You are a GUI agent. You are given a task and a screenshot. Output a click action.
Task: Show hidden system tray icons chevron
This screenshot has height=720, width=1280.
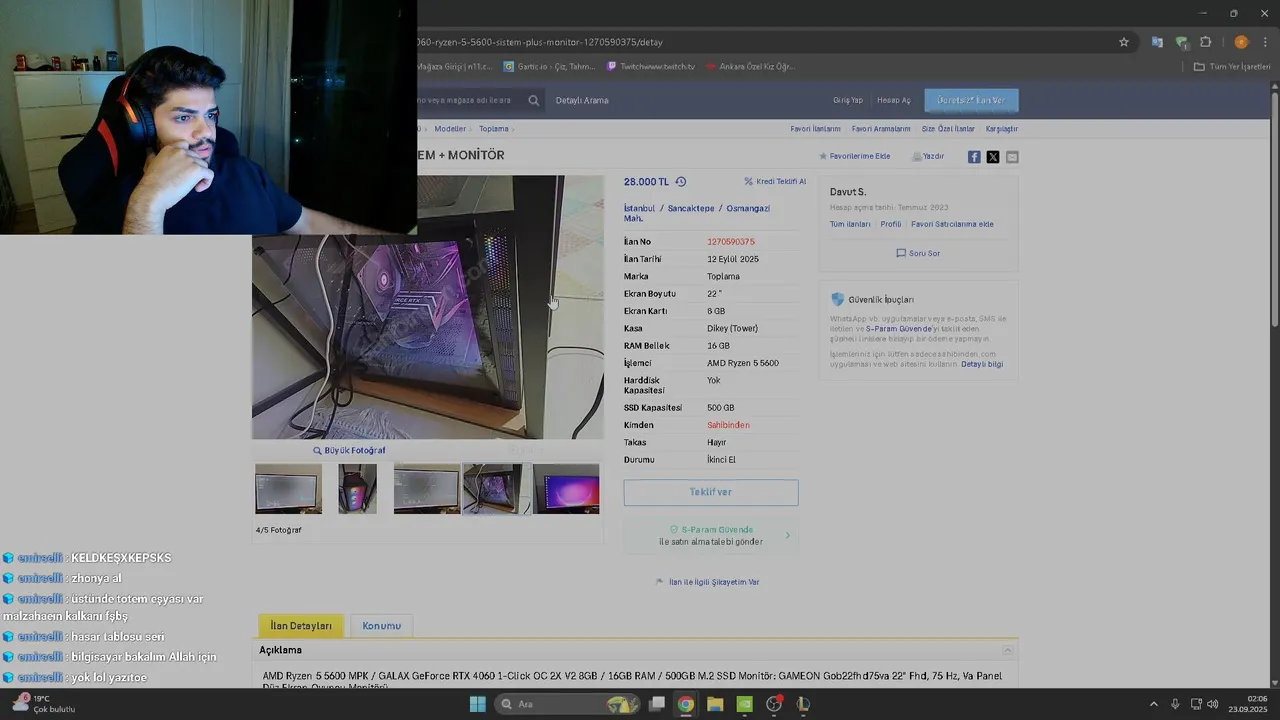coord(1153,704)
